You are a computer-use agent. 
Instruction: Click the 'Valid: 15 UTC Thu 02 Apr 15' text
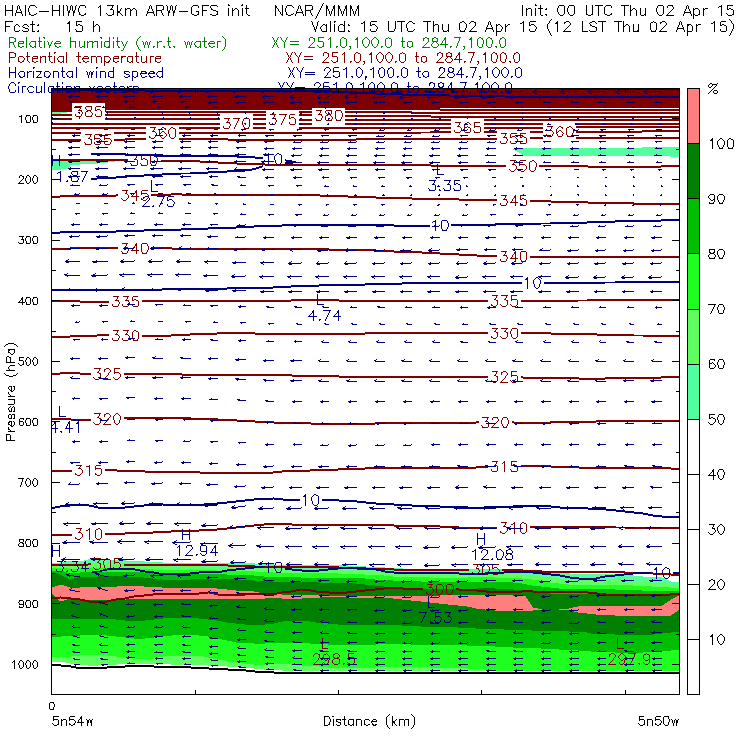click(423, 26)
